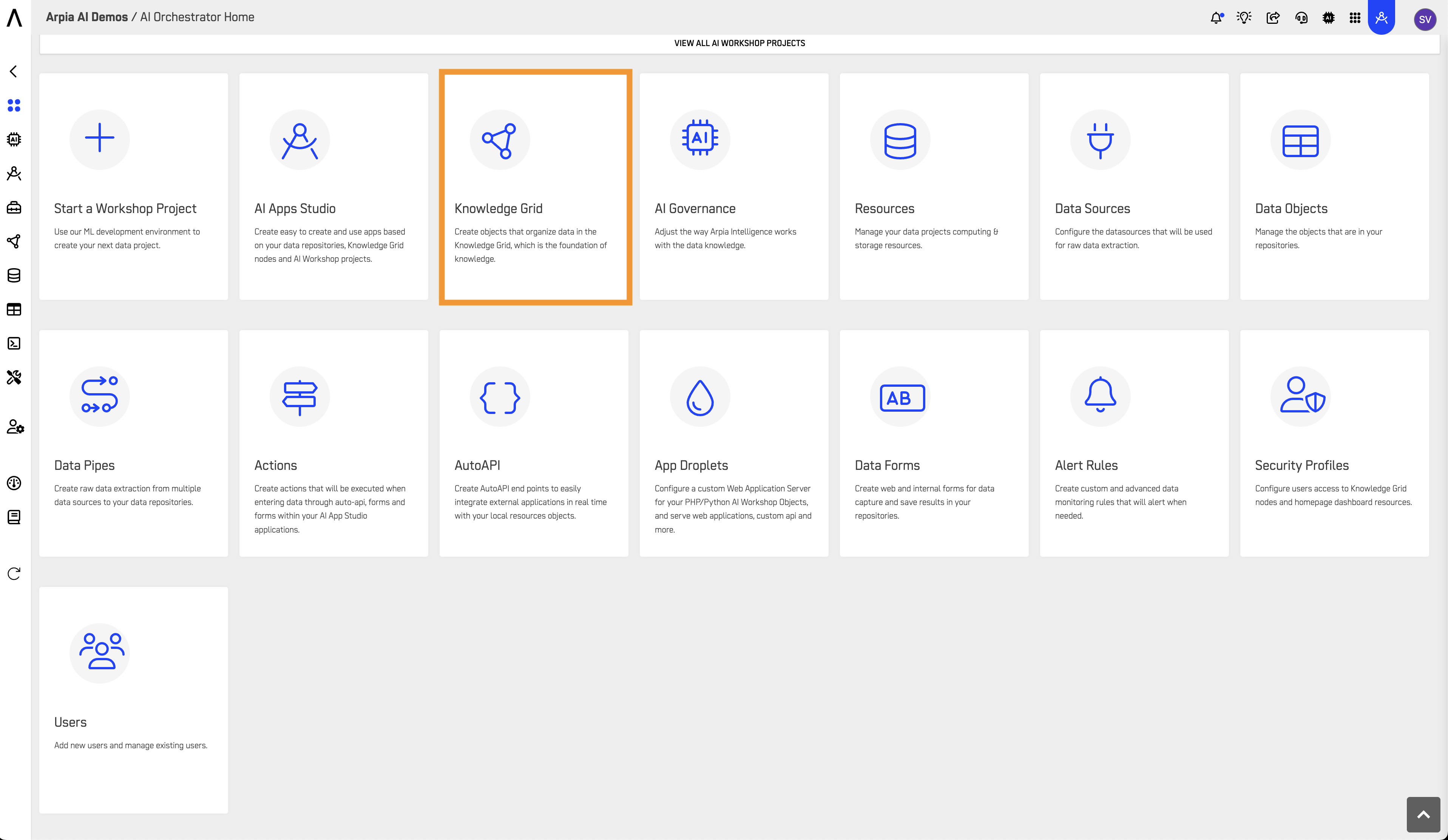Click the gauge monitor icon in the sidebar
Screen dimensions: 1448x840
click(14, 483)
